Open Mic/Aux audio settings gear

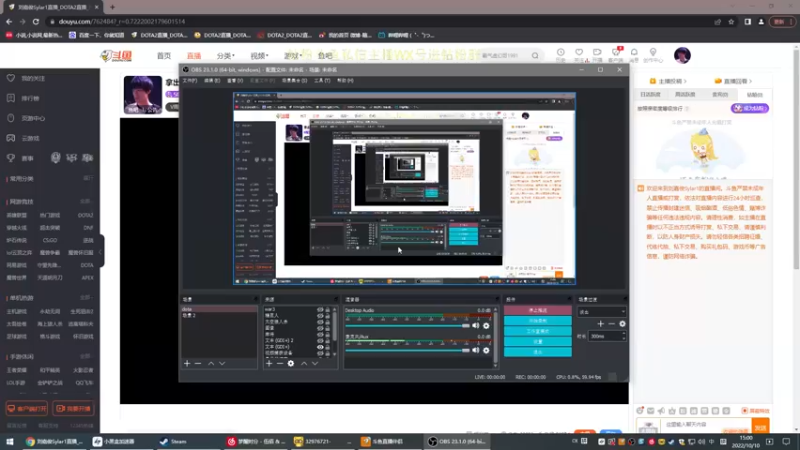[486, 350]
